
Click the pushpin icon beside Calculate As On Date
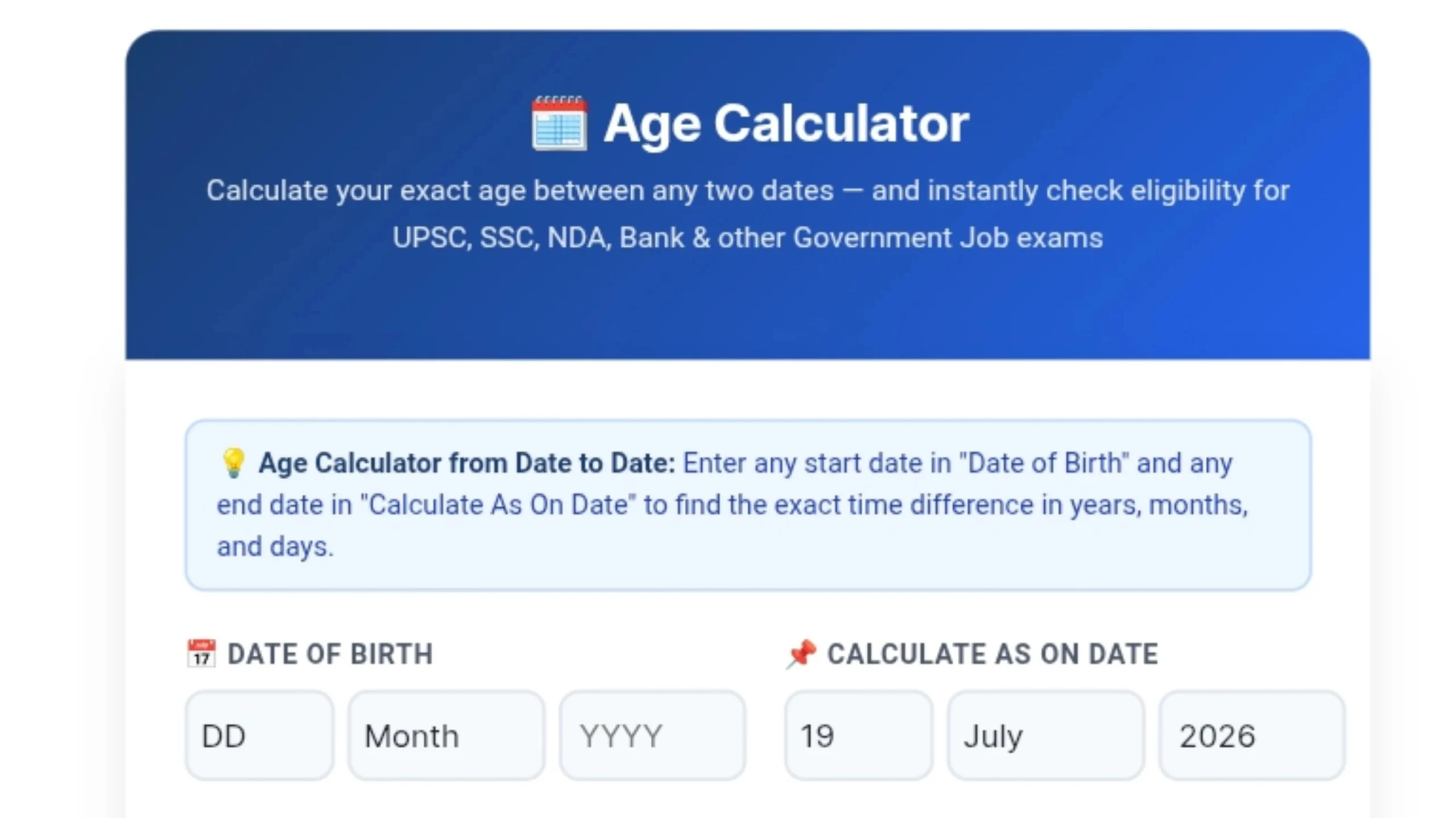coord(801,654)
